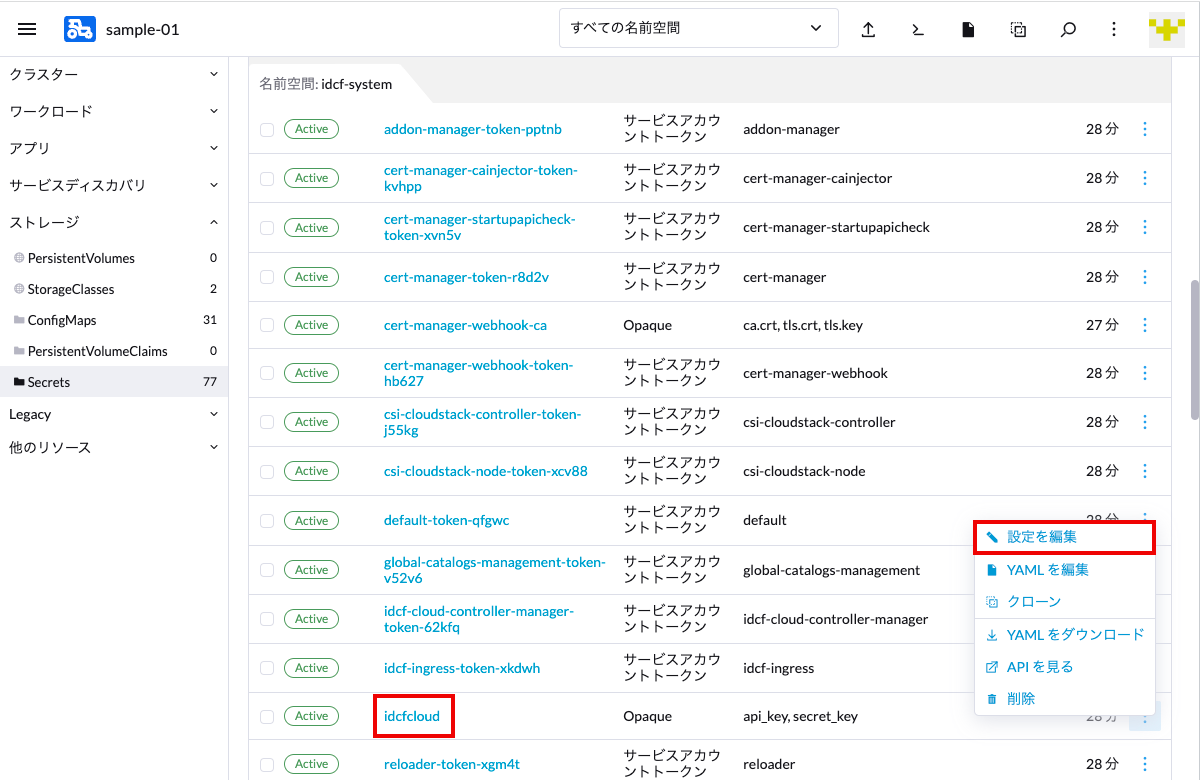The height and width of the screenshot is (780, 1200).
Task: Choose API を見る from the context menu
Action: pos(1065,667)
